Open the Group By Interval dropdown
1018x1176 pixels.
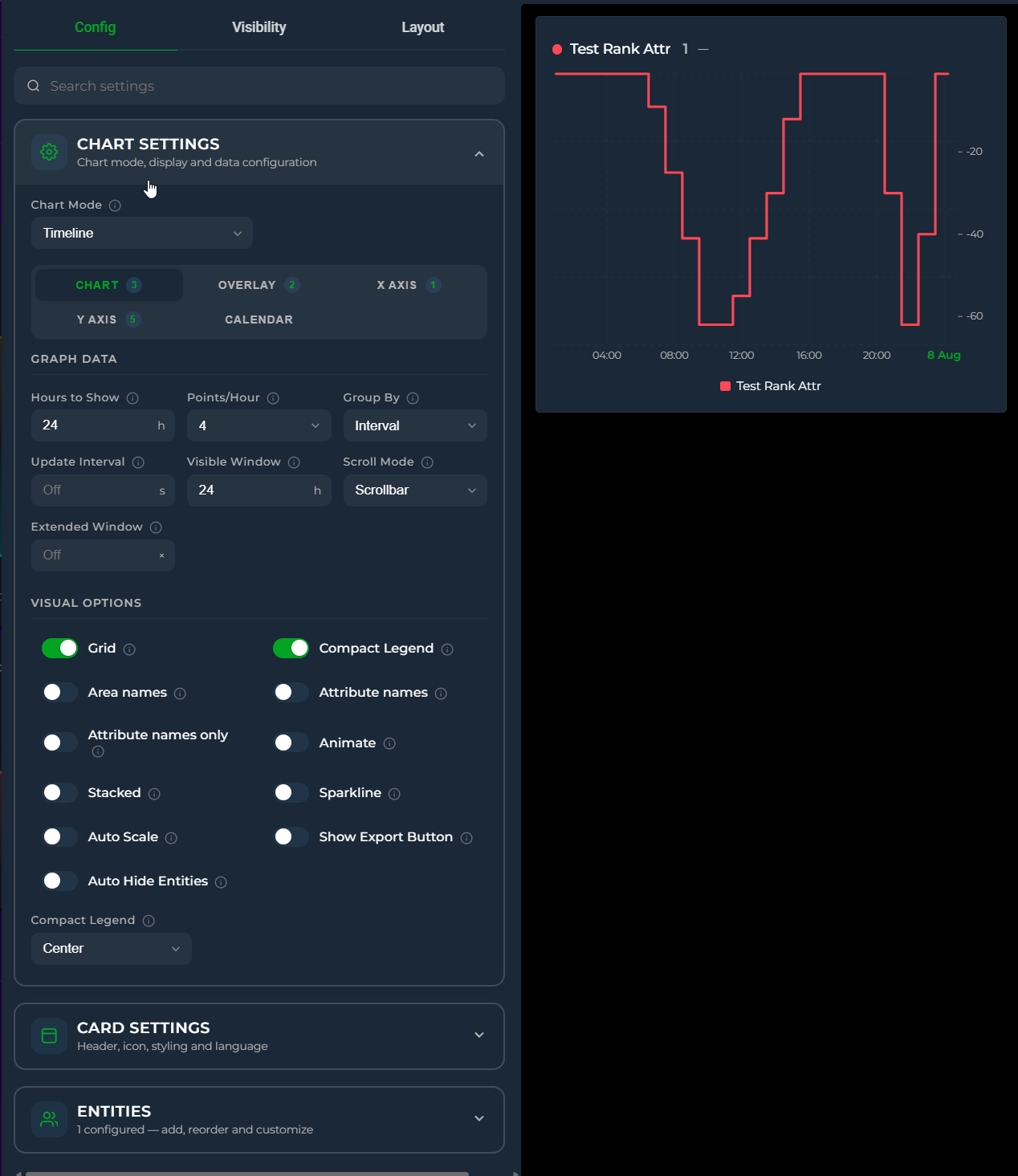click(x=415, y=425)
